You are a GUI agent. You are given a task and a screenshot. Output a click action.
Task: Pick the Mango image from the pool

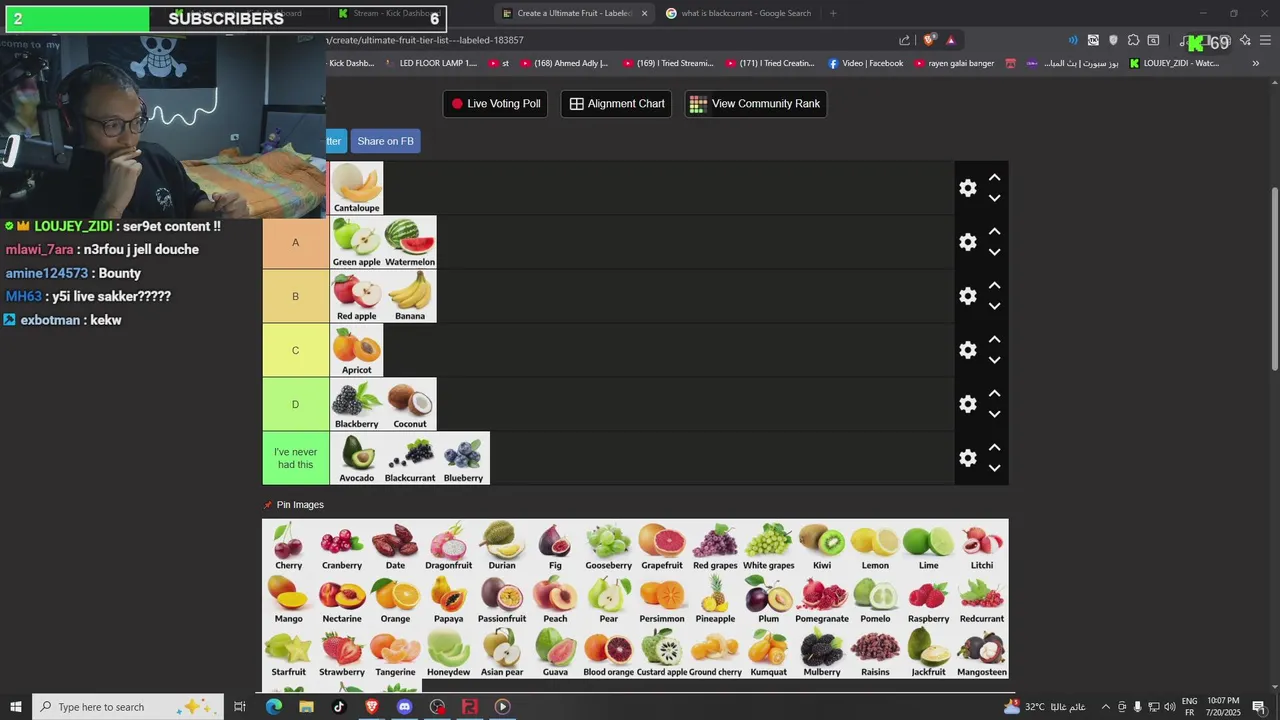[289, 599]
